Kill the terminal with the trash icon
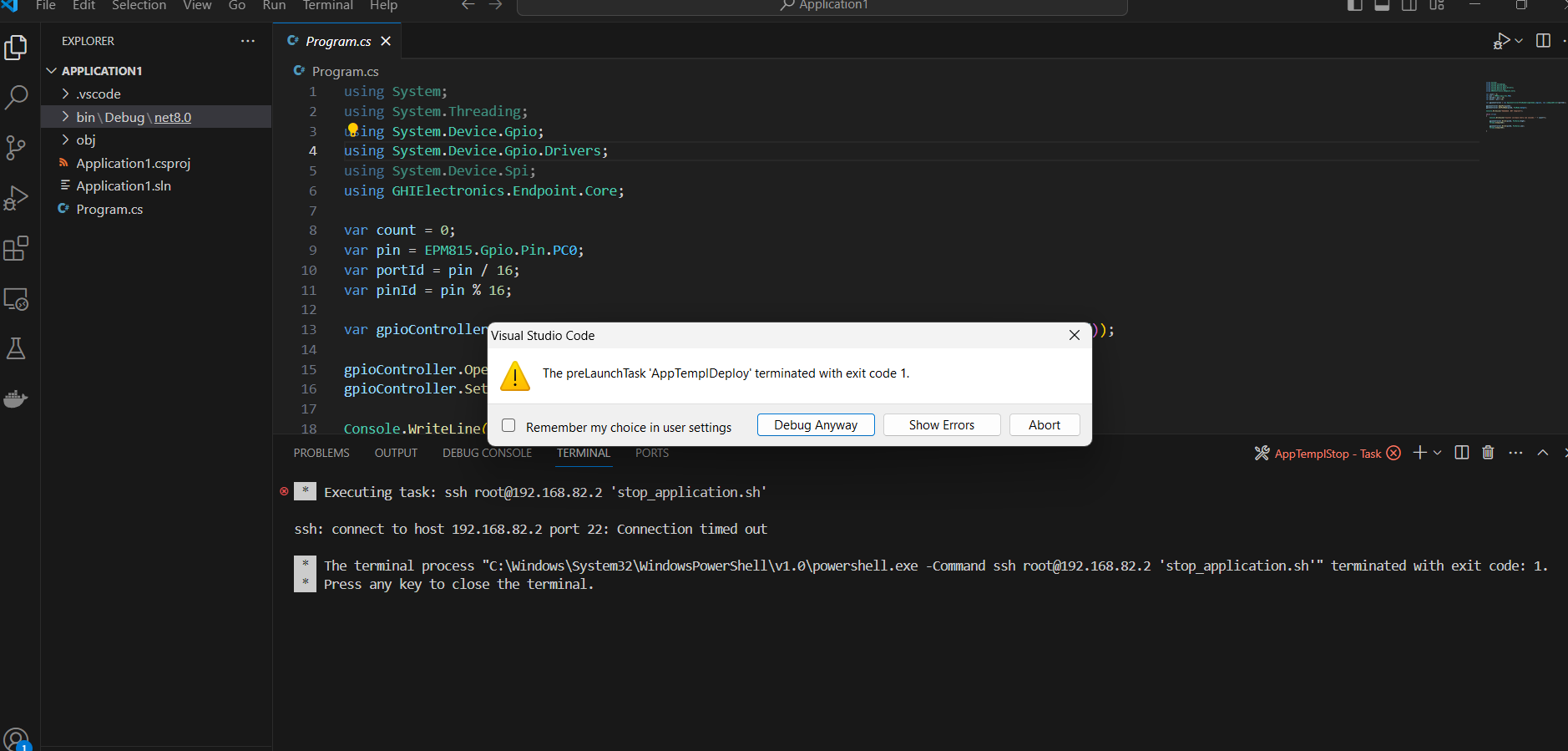This screenshot has height=751, width=1568. click(1488, 453)
